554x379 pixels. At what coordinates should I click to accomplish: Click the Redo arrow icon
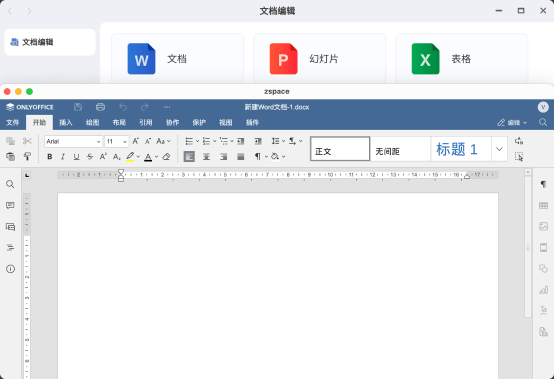(145, 107)
